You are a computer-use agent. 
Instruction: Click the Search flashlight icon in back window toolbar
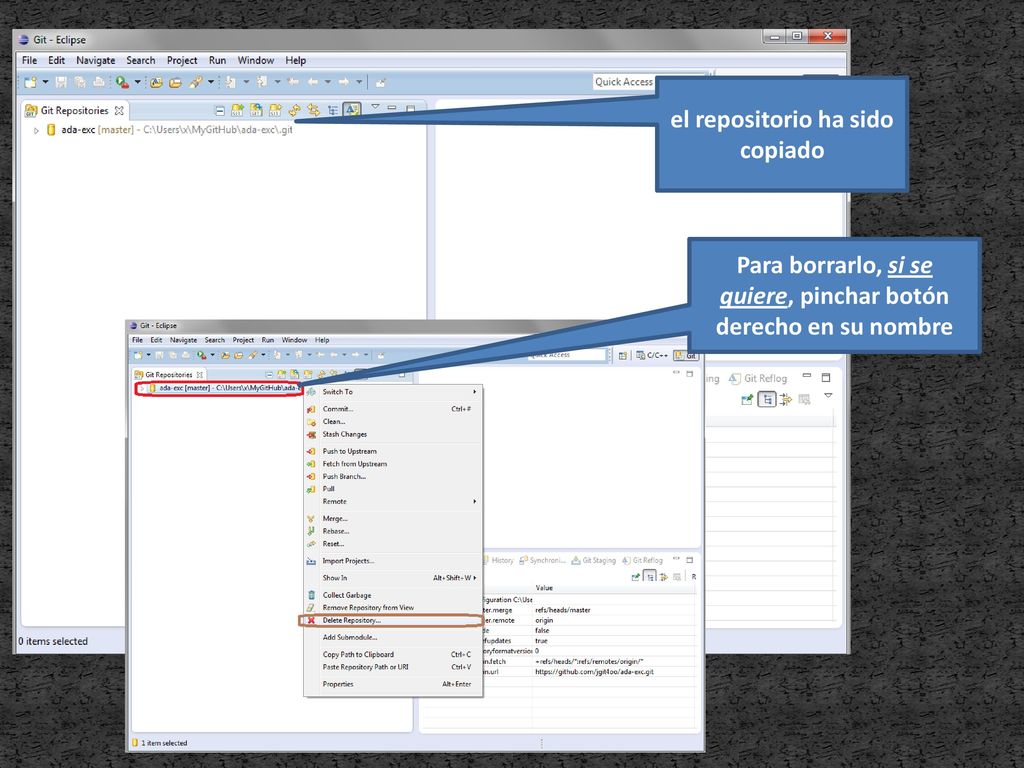[195, 82]
